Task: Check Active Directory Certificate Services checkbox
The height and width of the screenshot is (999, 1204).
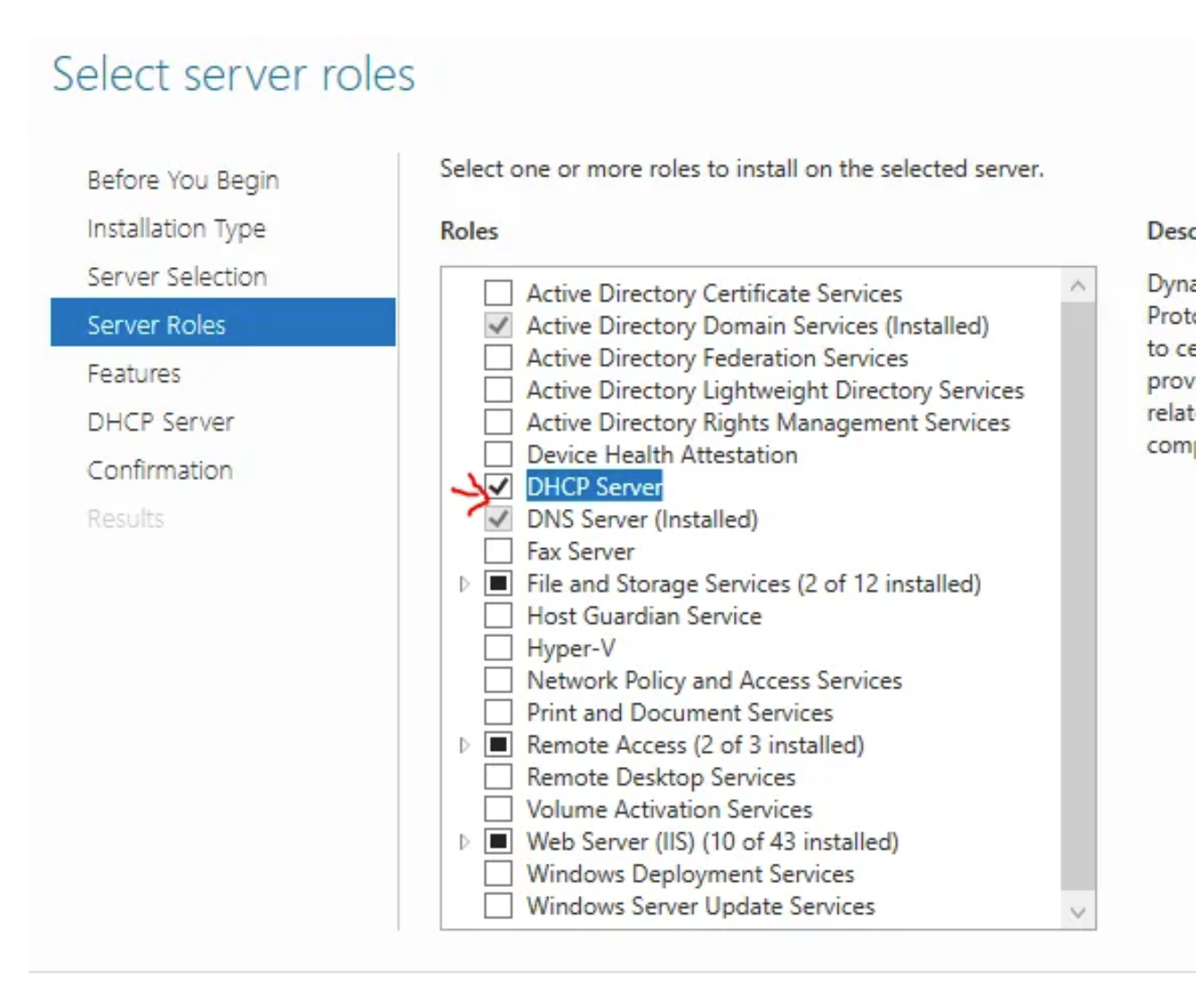Action: 498,293
